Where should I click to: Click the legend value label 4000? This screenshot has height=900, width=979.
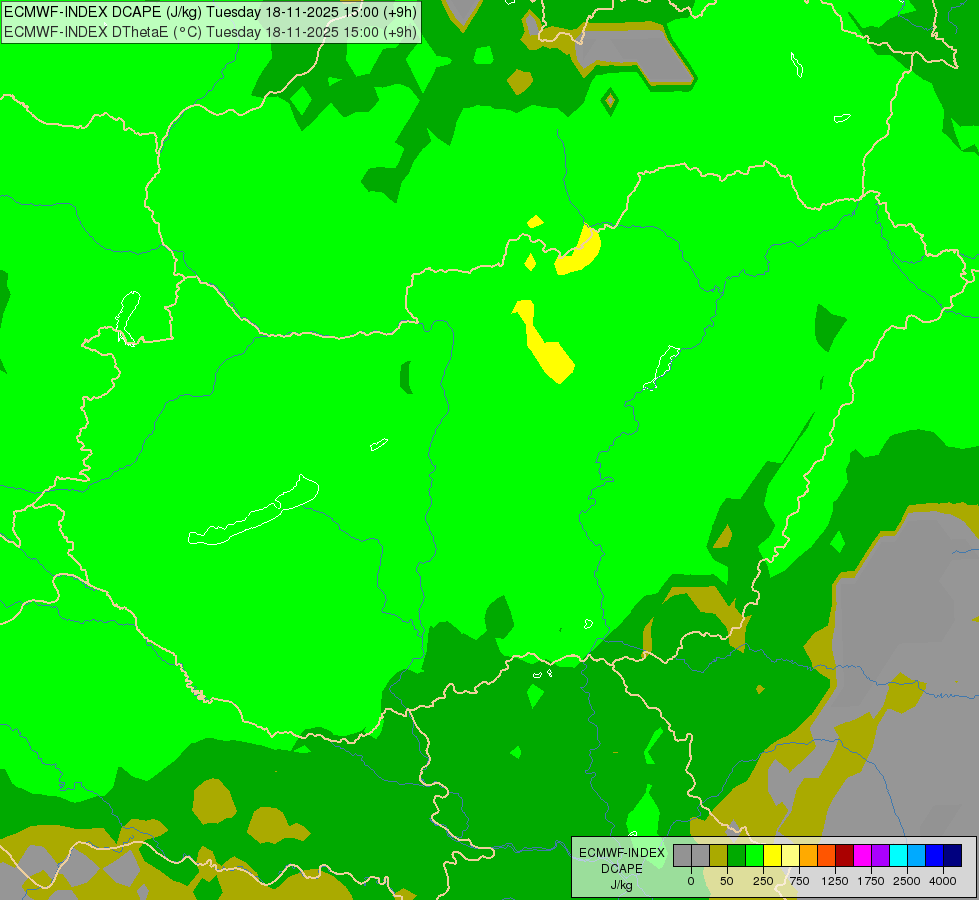point(943,881)
